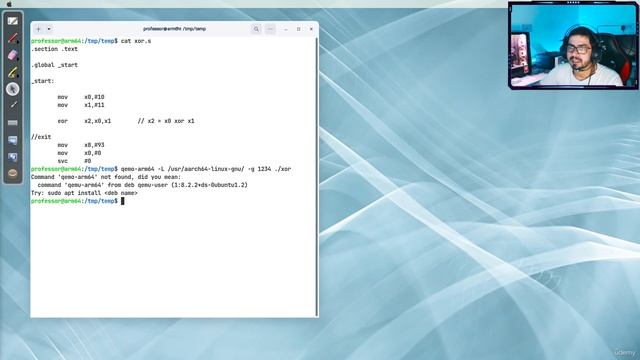Click the 'from deb qemu-user' suggestion line
This screenshot has height=360, width=640.
142,185
